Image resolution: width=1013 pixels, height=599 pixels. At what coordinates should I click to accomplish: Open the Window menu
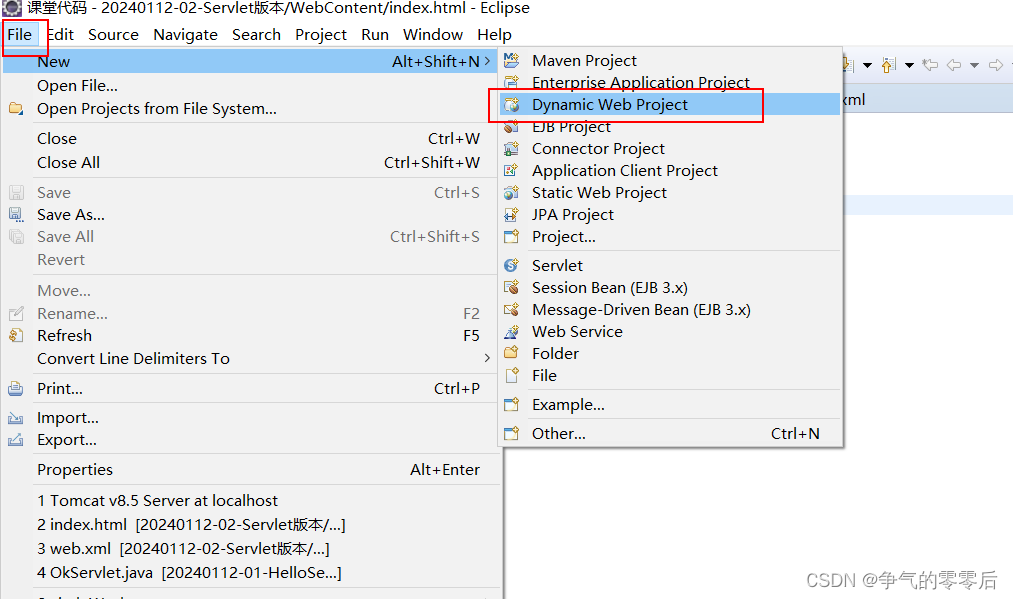pyautogui.click(x=433, y=35)
